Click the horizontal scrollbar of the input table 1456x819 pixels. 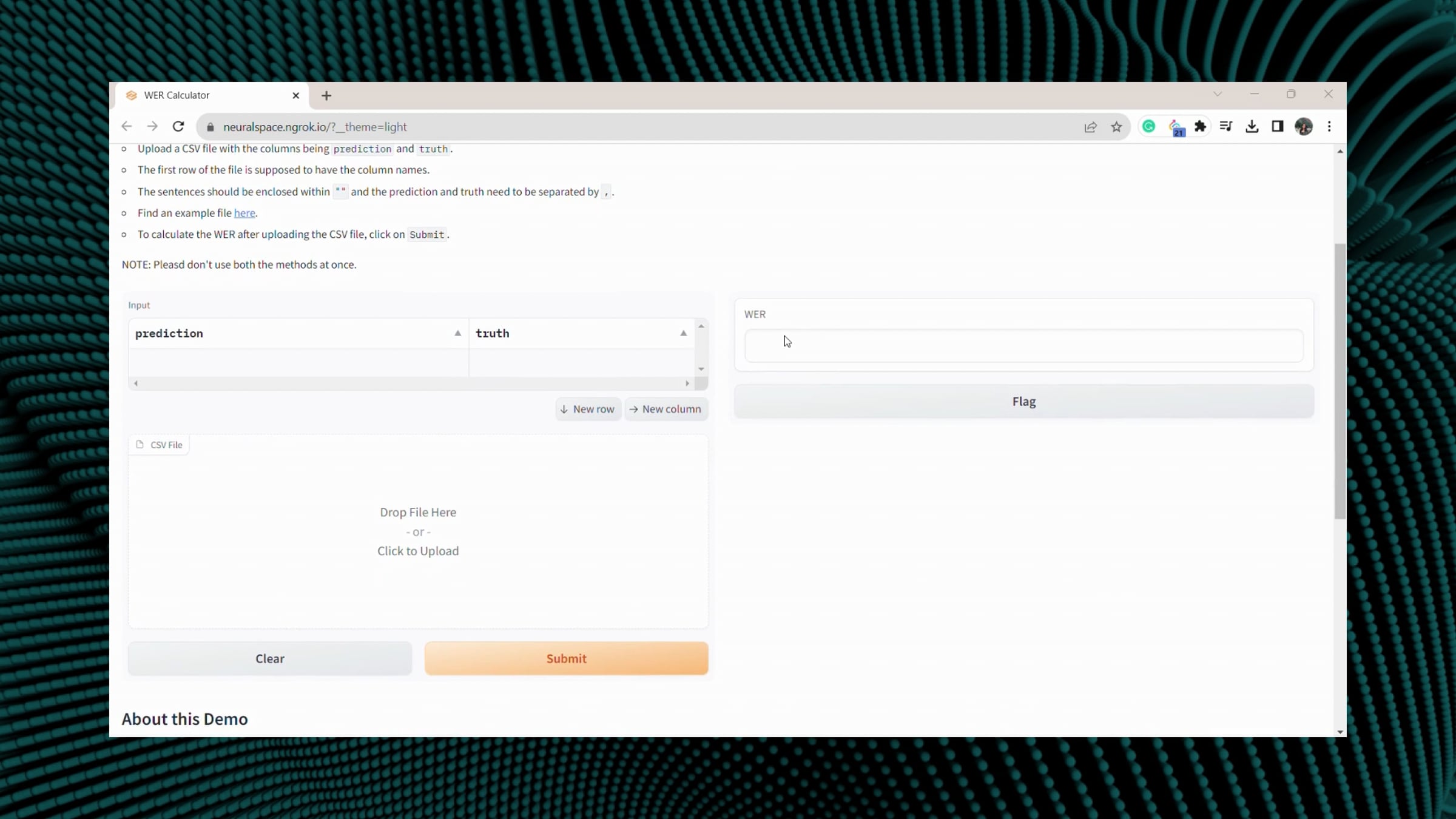click(411, 383)
